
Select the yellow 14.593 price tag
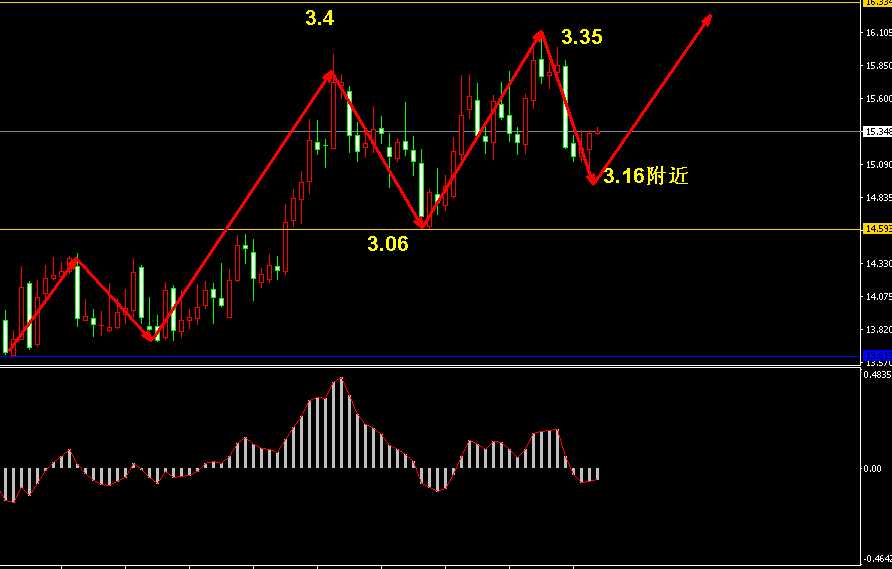[877, 229]
